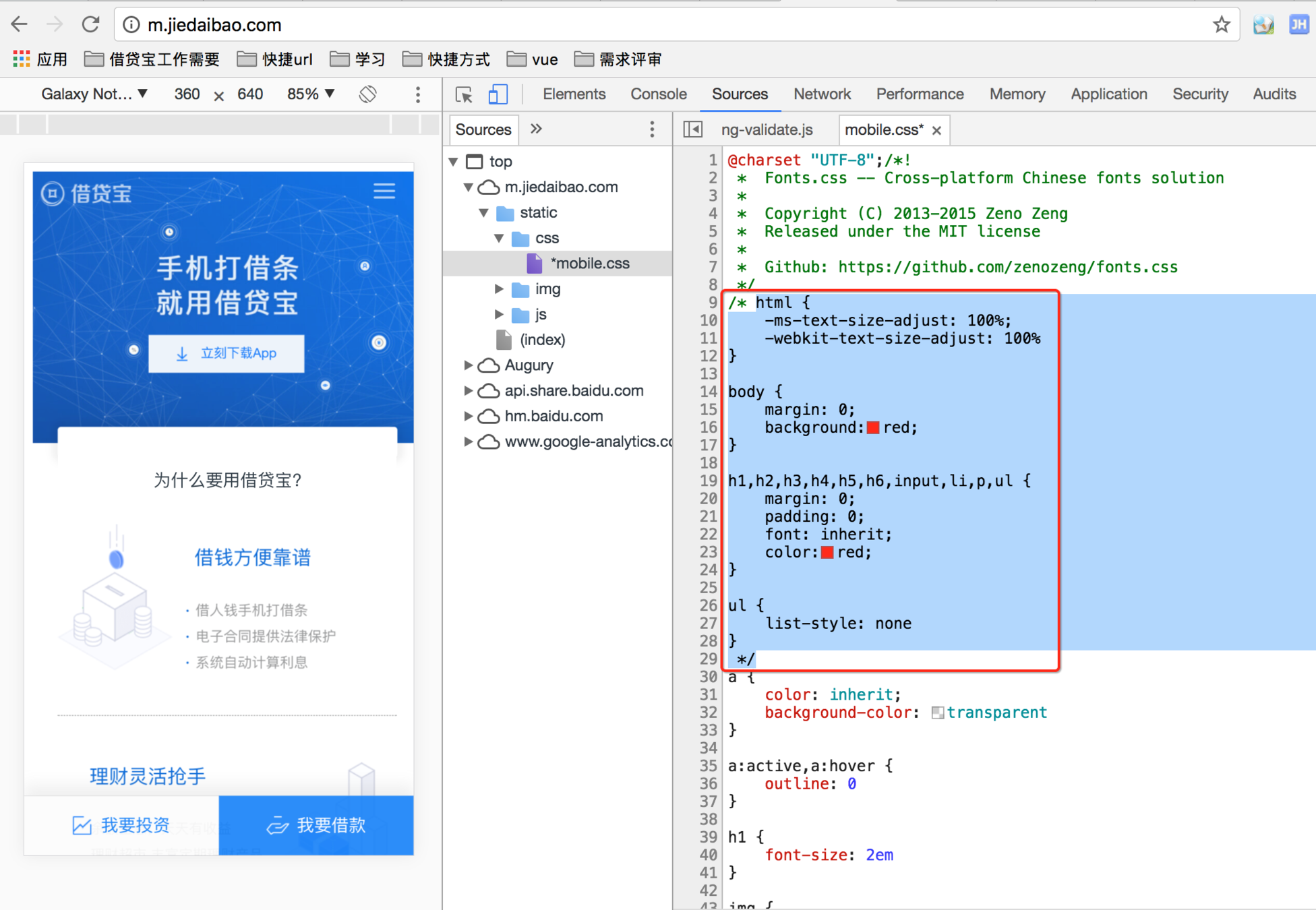Toggle the file navigator sidebar icon
Image resolution: width=1316 pixels, height=910 pixels.
tap(692, 129)
